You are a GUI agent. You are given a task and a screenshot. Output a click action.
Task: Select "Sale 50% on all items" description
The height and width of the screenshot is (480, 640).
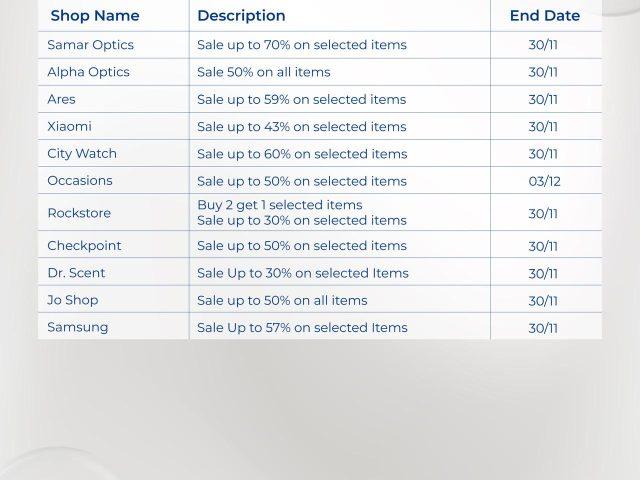click(263, 72)
